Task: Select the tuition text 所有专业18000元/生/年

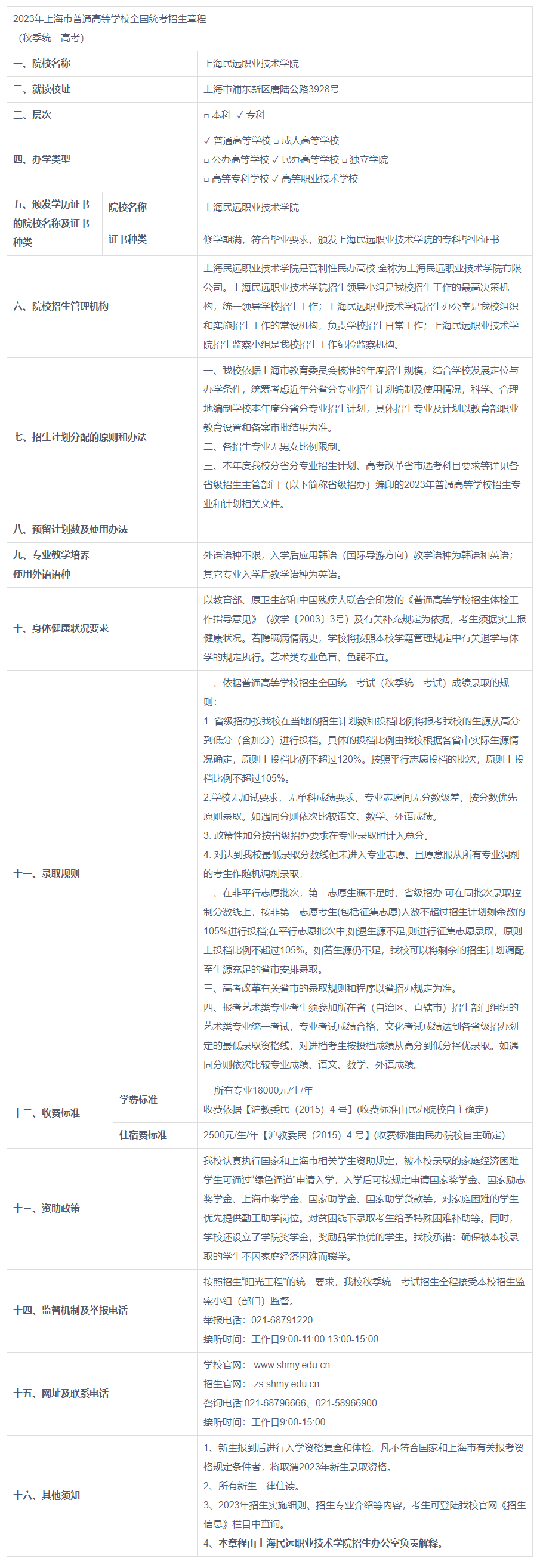Action: click(x=263, y=1090)
